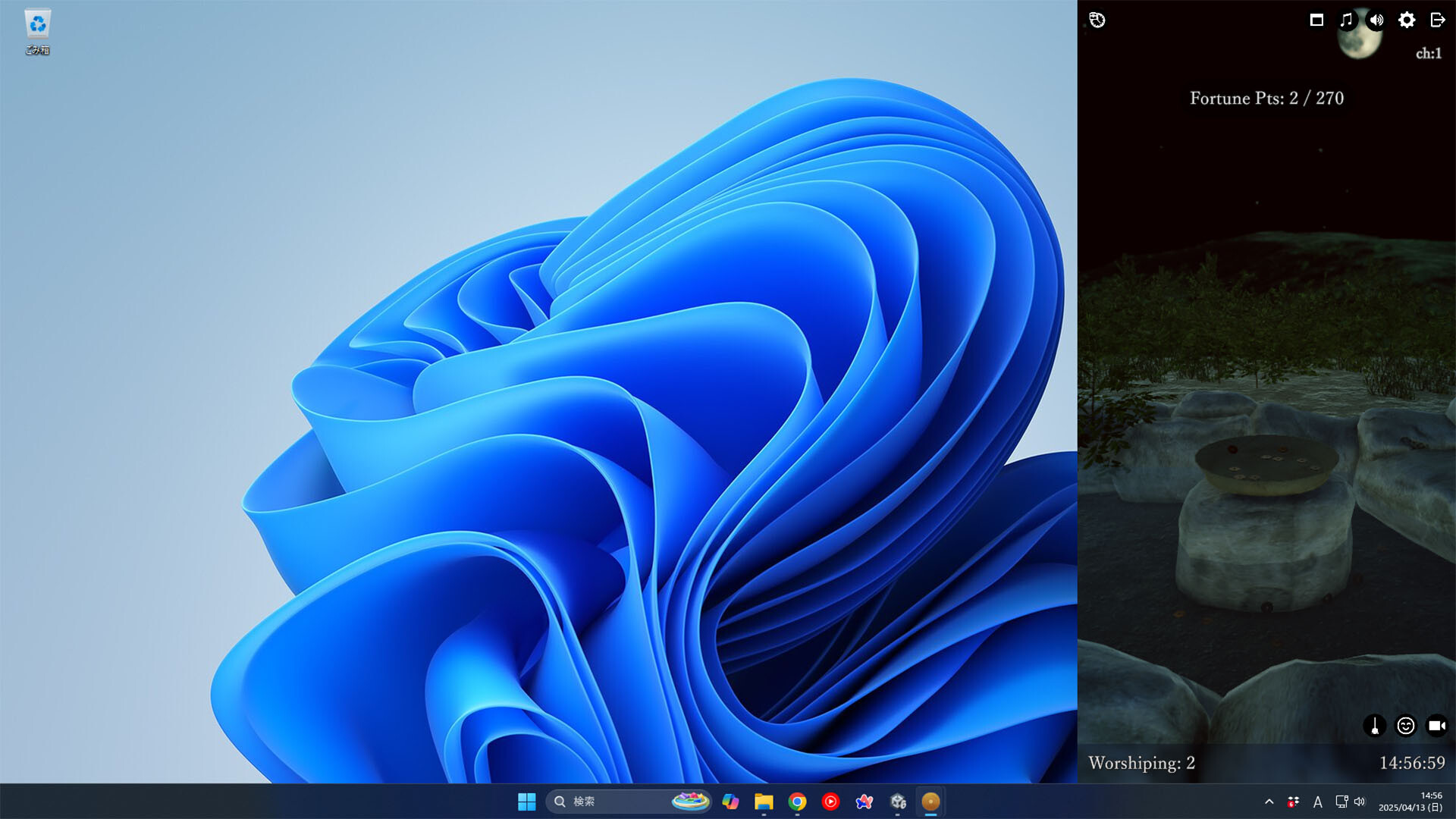Open the emoji face icon above Worshiping
Screen dimensions: 1456x819
(1405, 726)
